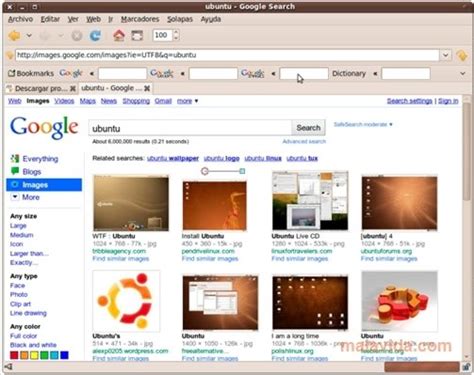Click the Web link in Google navigation
Viewport: 474px width, 375px height.
coord(15,101)
